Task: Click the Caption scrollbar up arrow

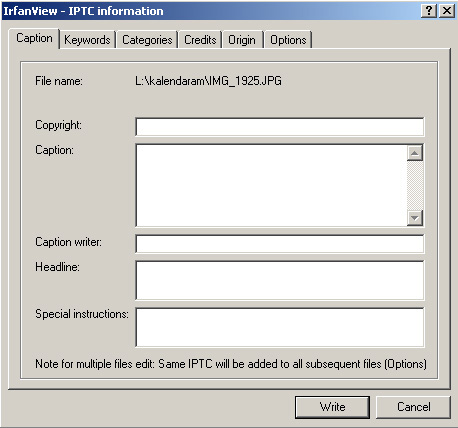Action: click(415, 153)
